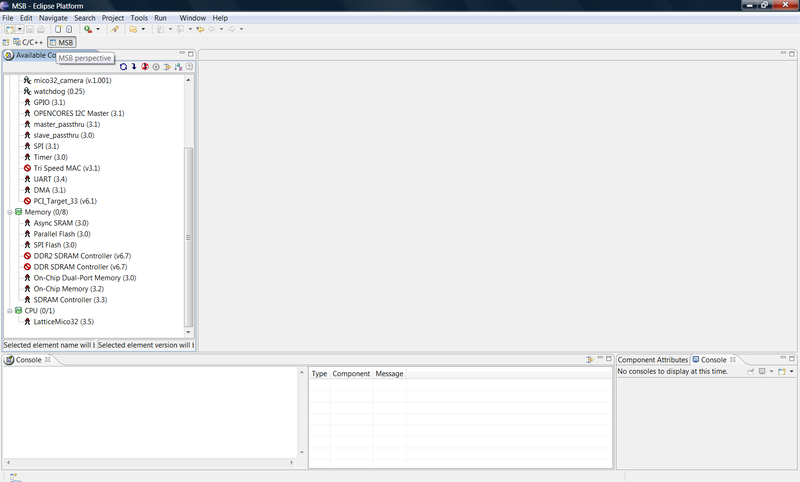800x482 pixels.
Task: Collapse the Memory (0/8) category
Action: [9, 212]
